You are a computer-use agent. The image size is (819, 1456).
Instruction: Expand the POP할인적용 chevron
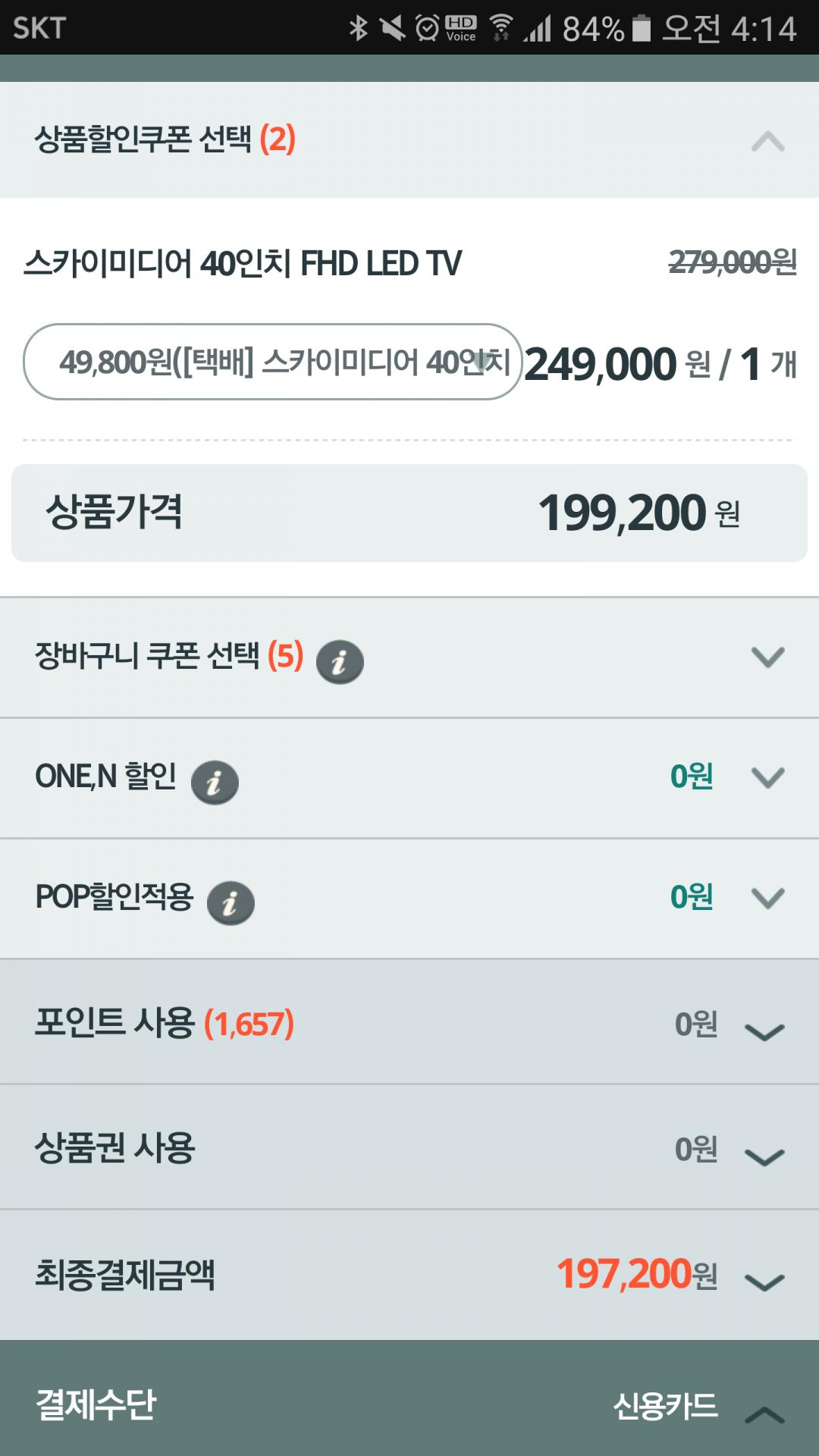click(x=767, y=898)
